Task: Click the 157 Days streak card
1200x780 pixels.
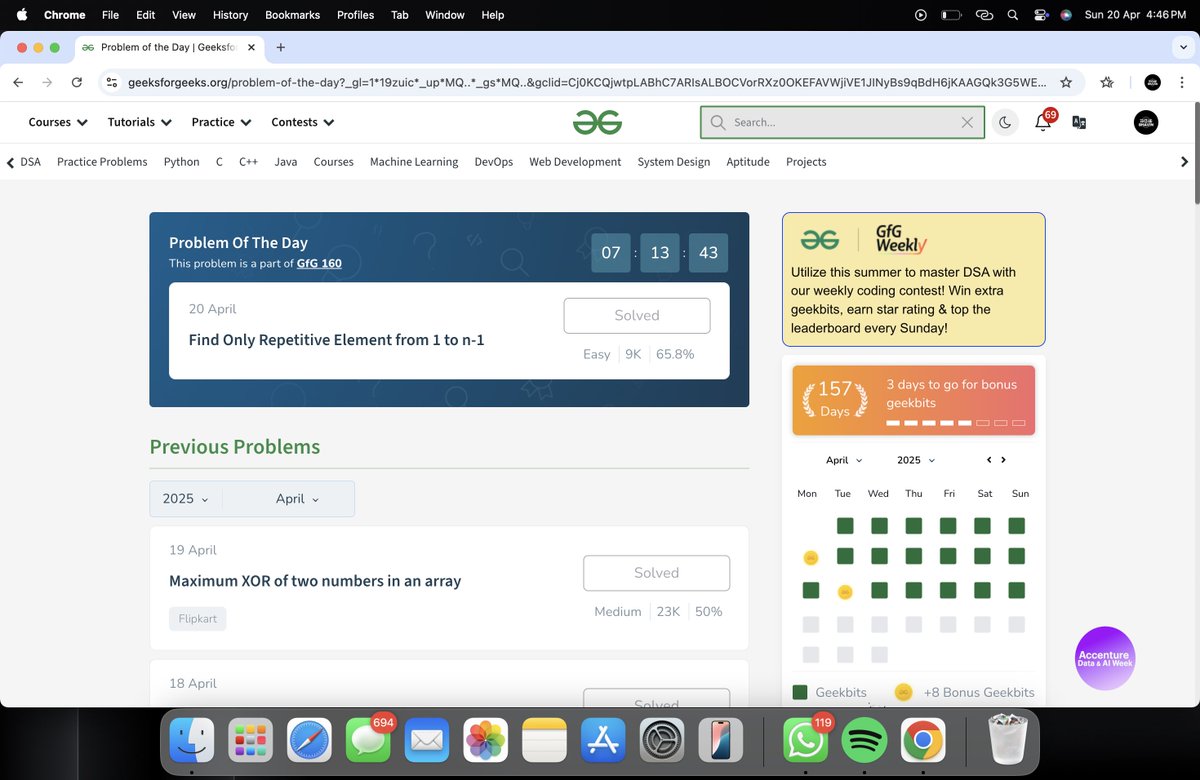Action: (x=914, y=400)
